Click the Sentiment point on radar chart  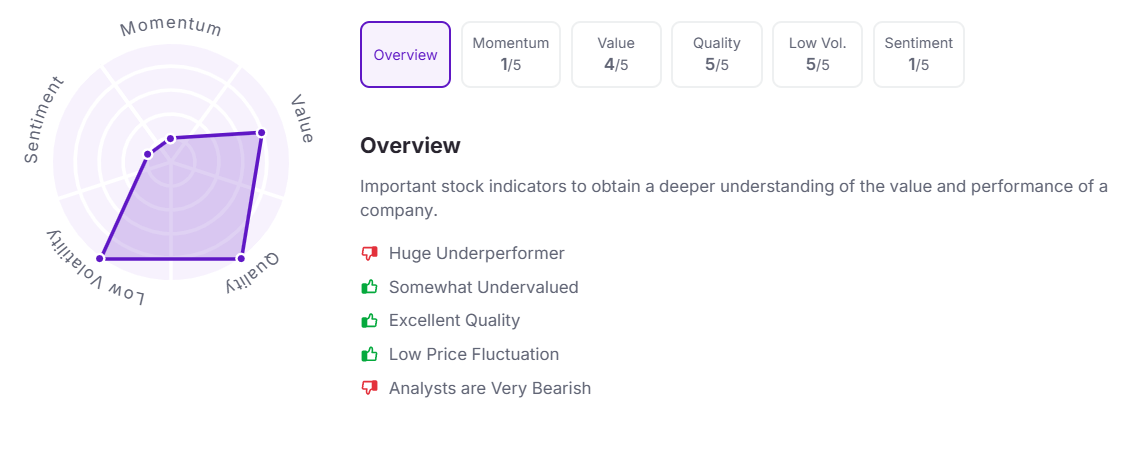(147, 154)
